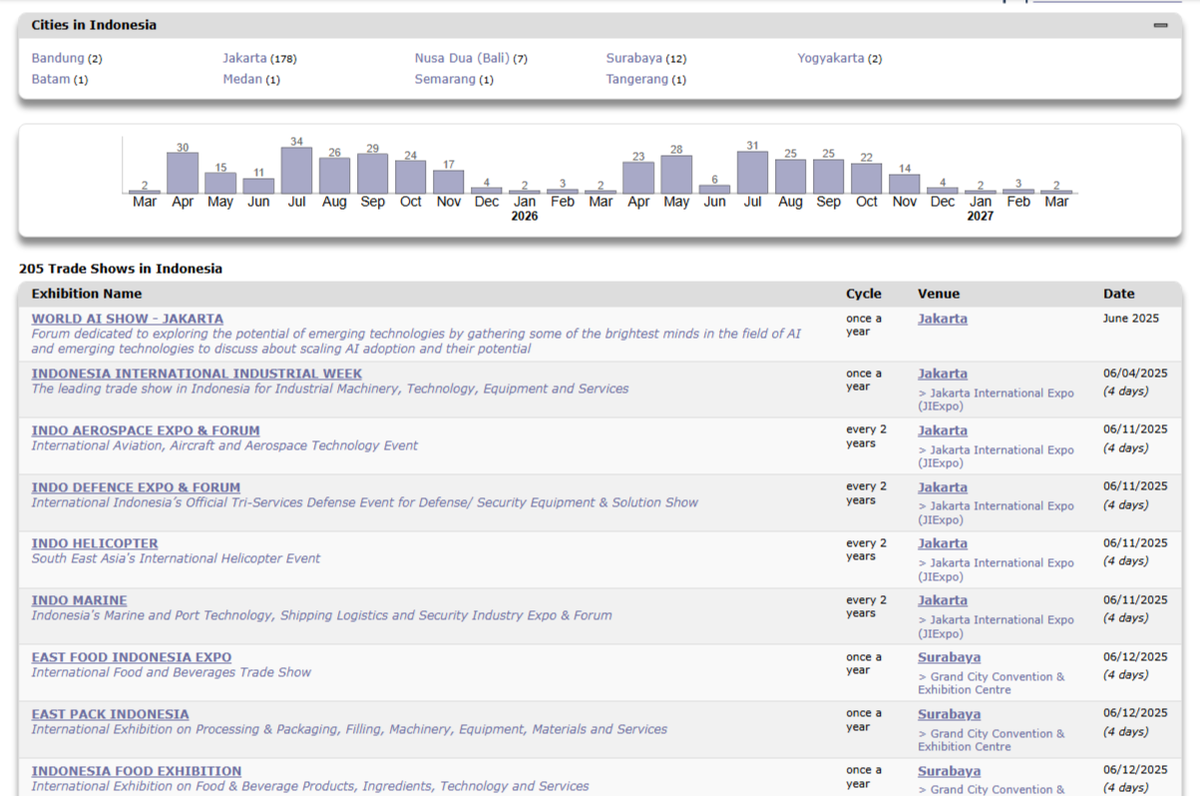Open the Tangerang city link
Screen dimensions: 1200x796
tap(637, 79)
